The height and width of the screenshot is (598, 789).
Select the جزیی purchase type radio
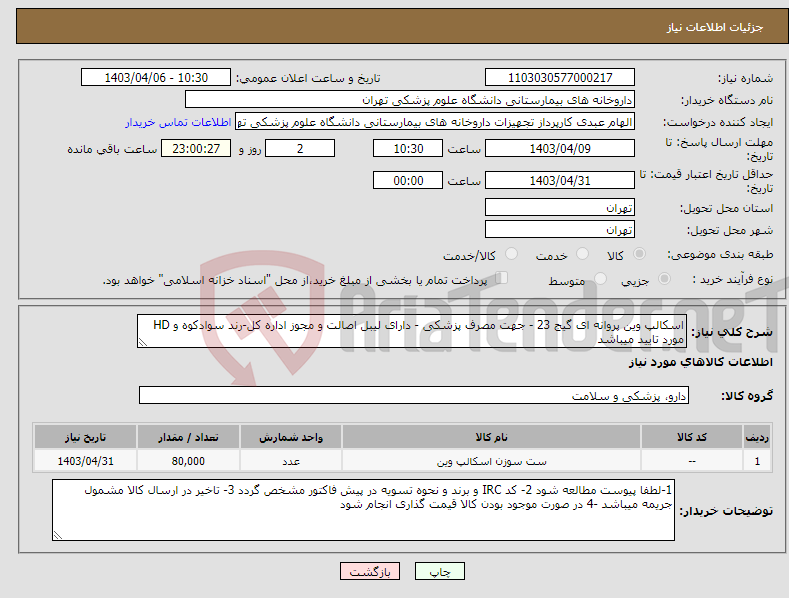point(664,279)
